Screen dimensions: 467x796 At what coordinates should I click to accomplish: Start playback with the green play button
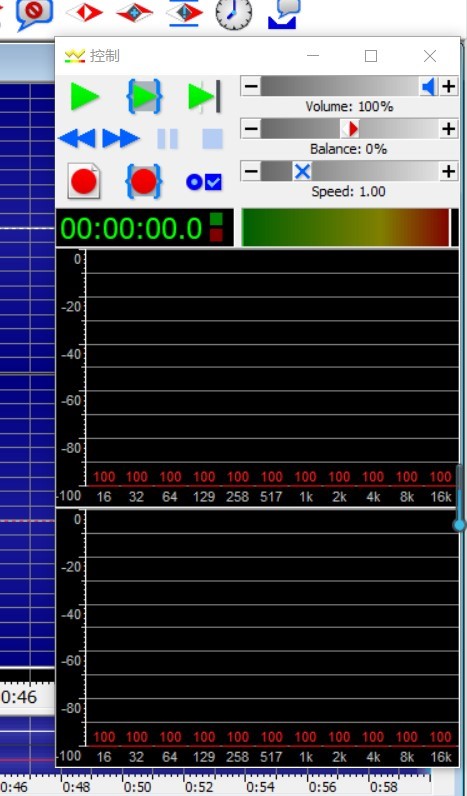[x=85, y=96]
